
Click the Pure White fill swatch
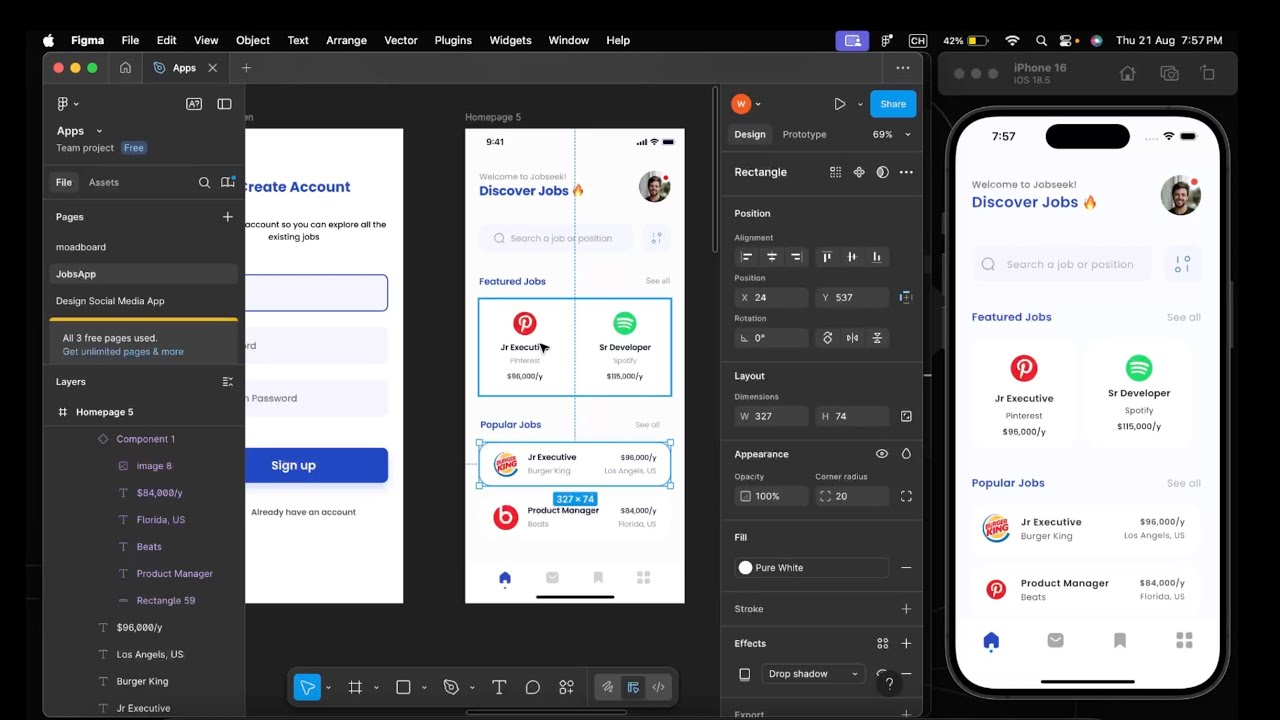point(745,568)
